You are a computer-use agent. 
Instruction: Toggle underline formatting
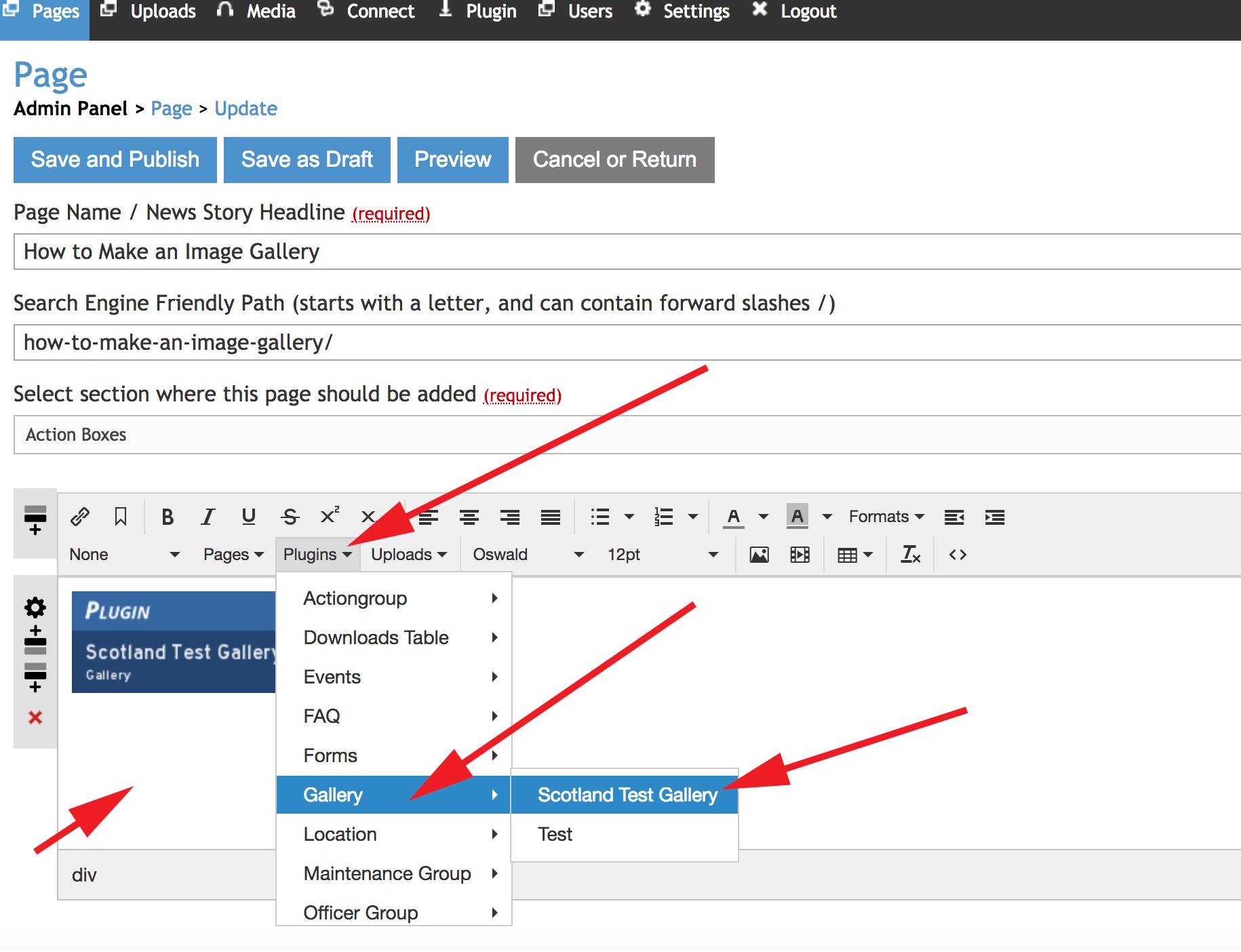pyautogui.click(x=249, y=517)
